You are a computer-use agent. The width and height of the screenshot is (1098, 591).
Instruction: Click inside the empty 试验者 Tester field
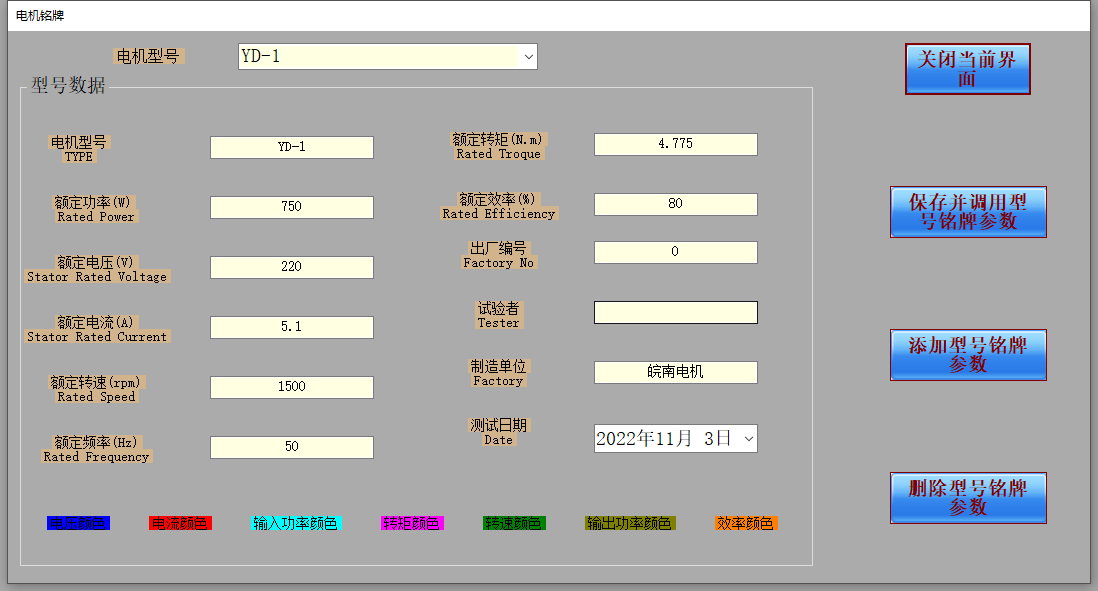pyautogui.click(x=675, y=312)
